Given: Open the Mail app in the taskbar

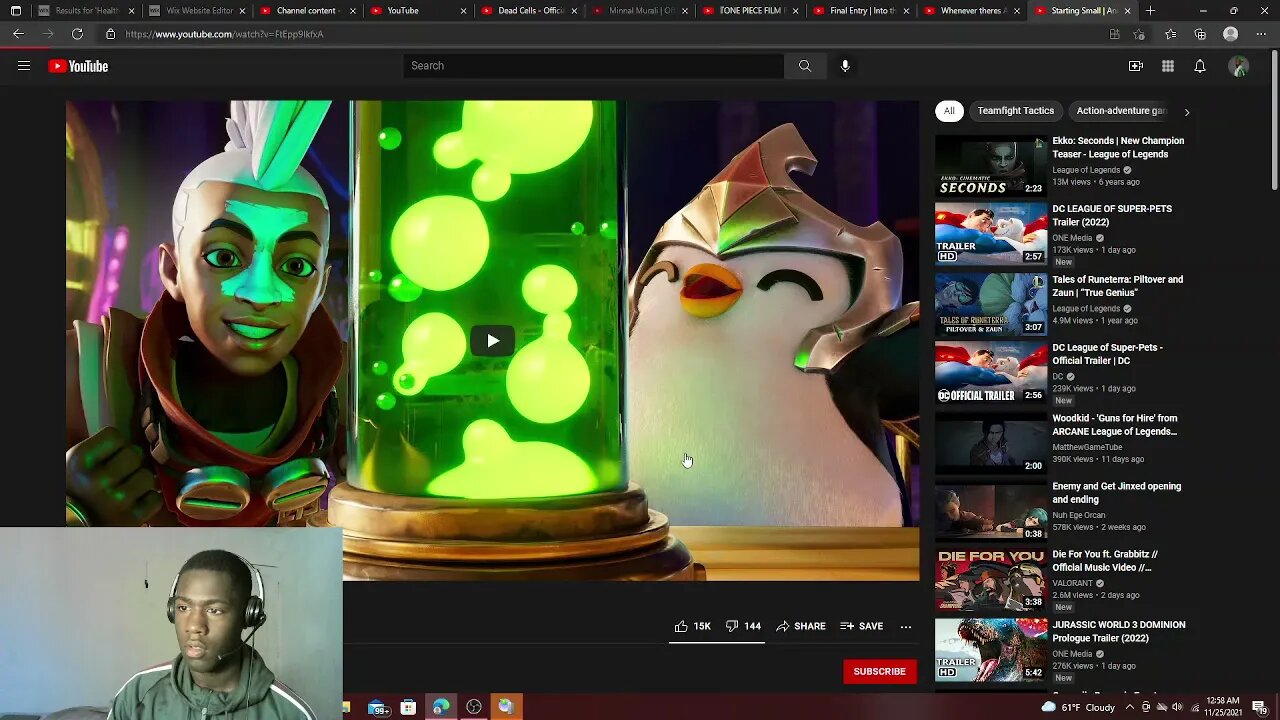Looking at the screenshot, I should click(378, 708).
